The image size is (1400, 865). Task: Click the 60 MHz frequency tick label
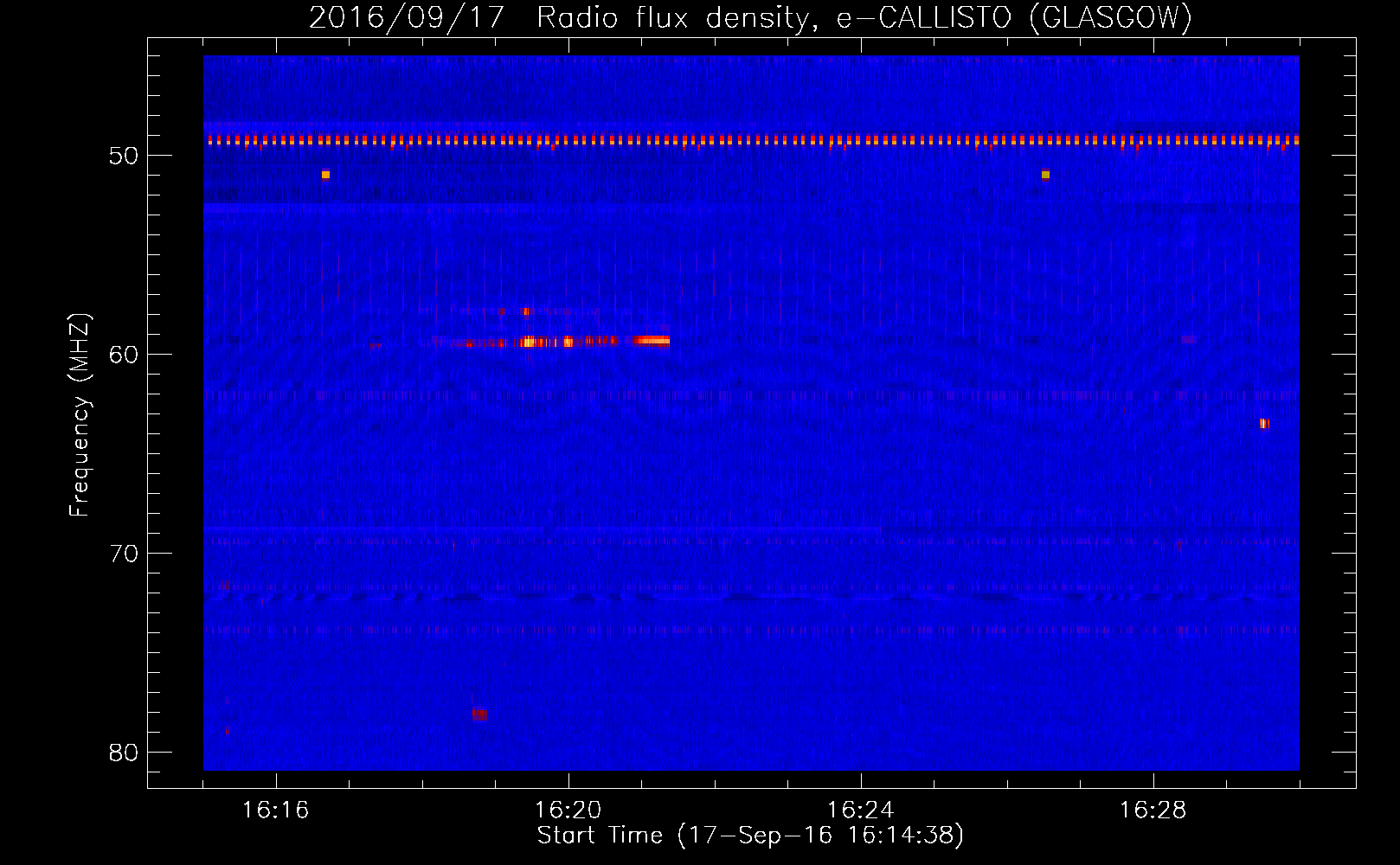124,355
